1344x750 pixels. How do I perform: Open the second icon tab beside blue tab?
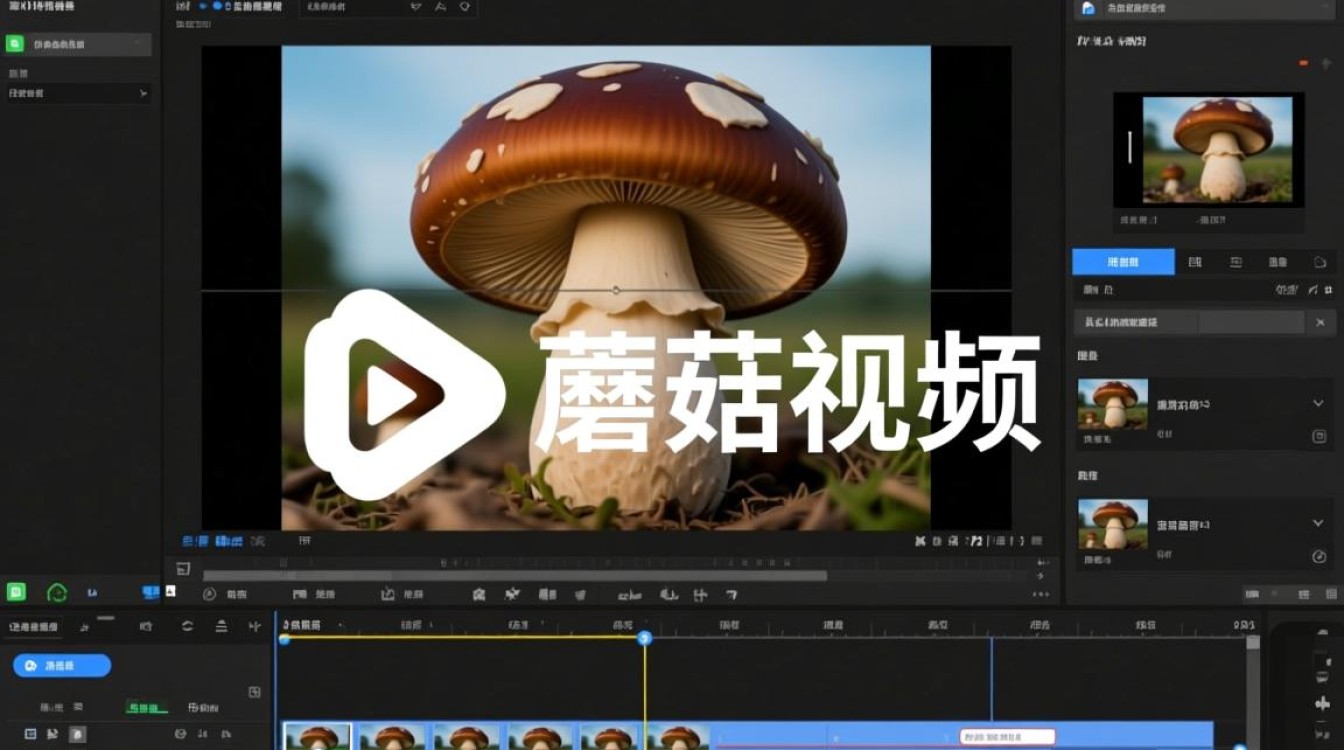click(1236, 262)
